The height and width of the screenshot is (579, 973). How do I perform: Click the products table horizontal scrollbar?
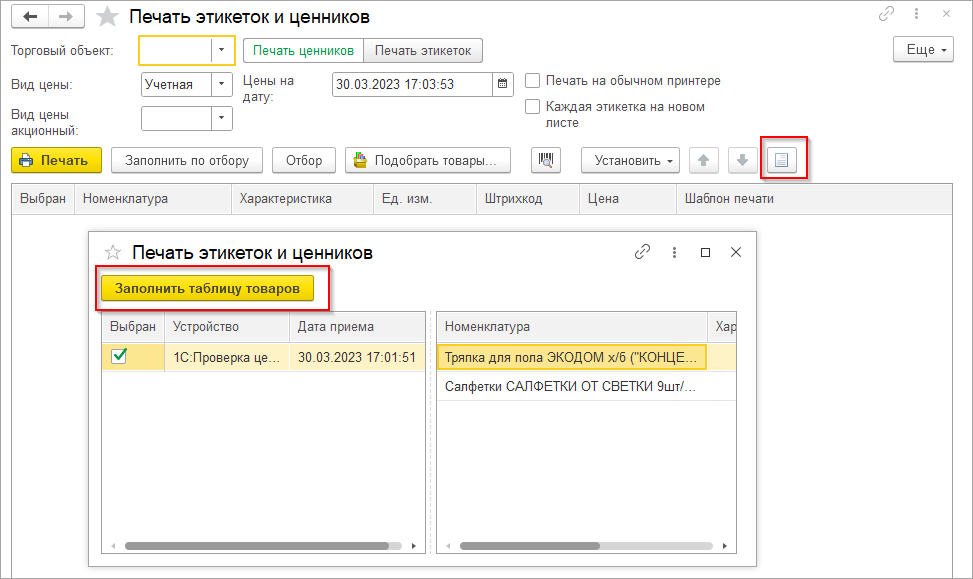529,546
